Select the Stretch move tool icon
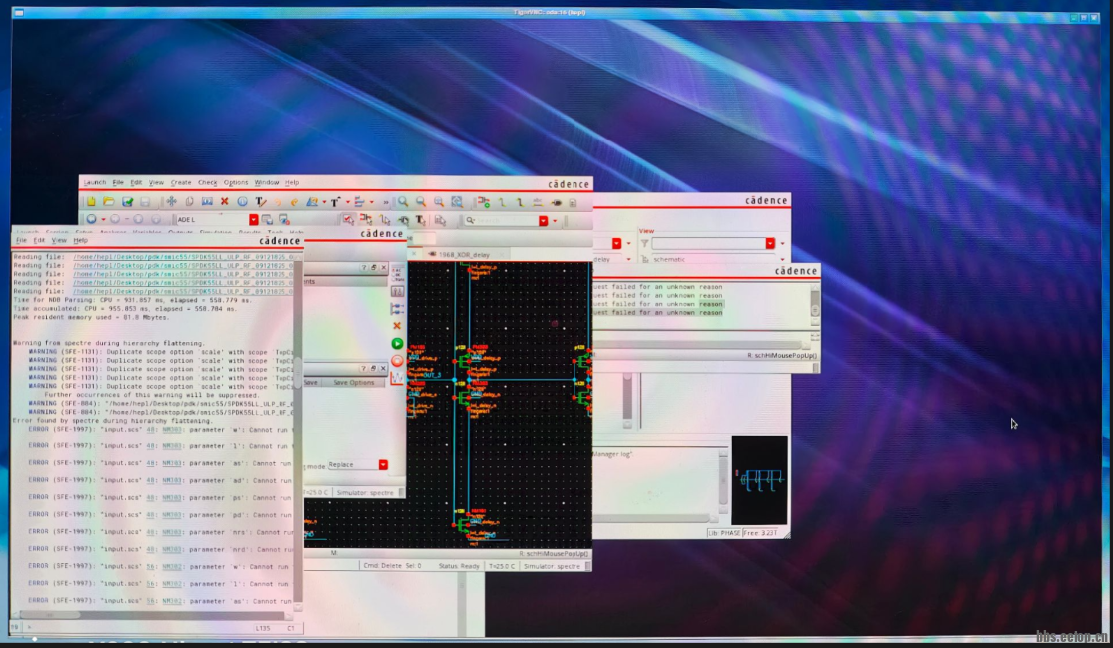The width and height of the screenshot is (1113, 648). 171,202
